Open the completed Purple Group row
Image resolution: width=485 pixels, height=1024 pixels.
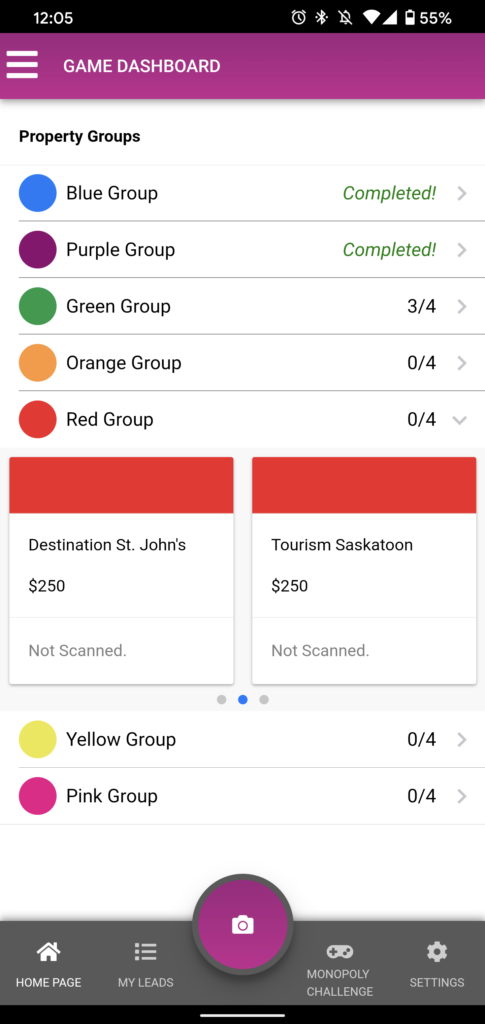(242, 249)
